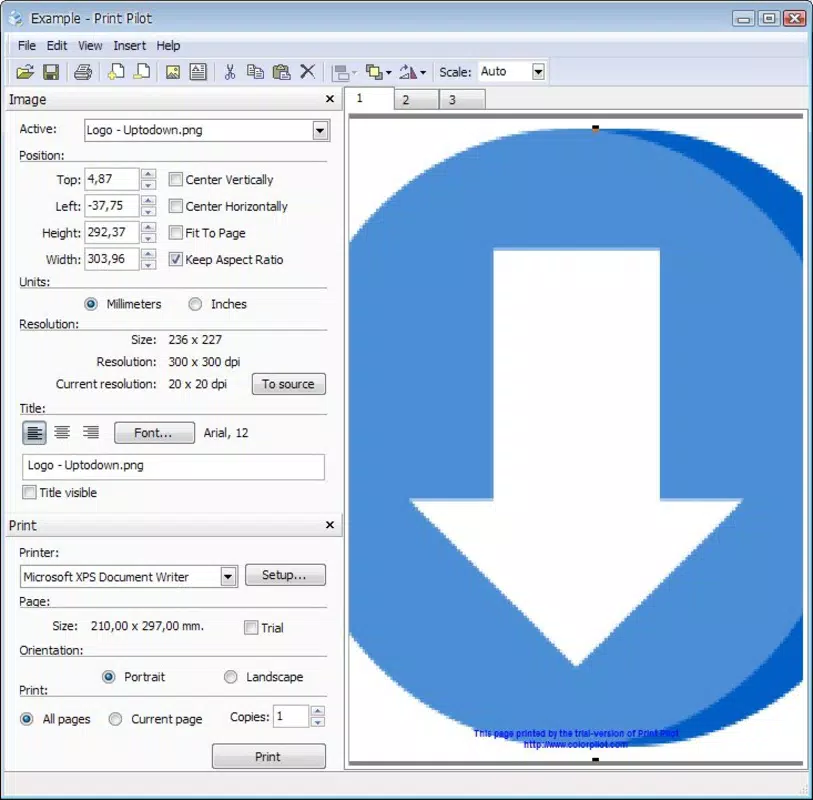Viewport: 813px width, 800px height.
Task: Align title text right
Action: [91, 432]
